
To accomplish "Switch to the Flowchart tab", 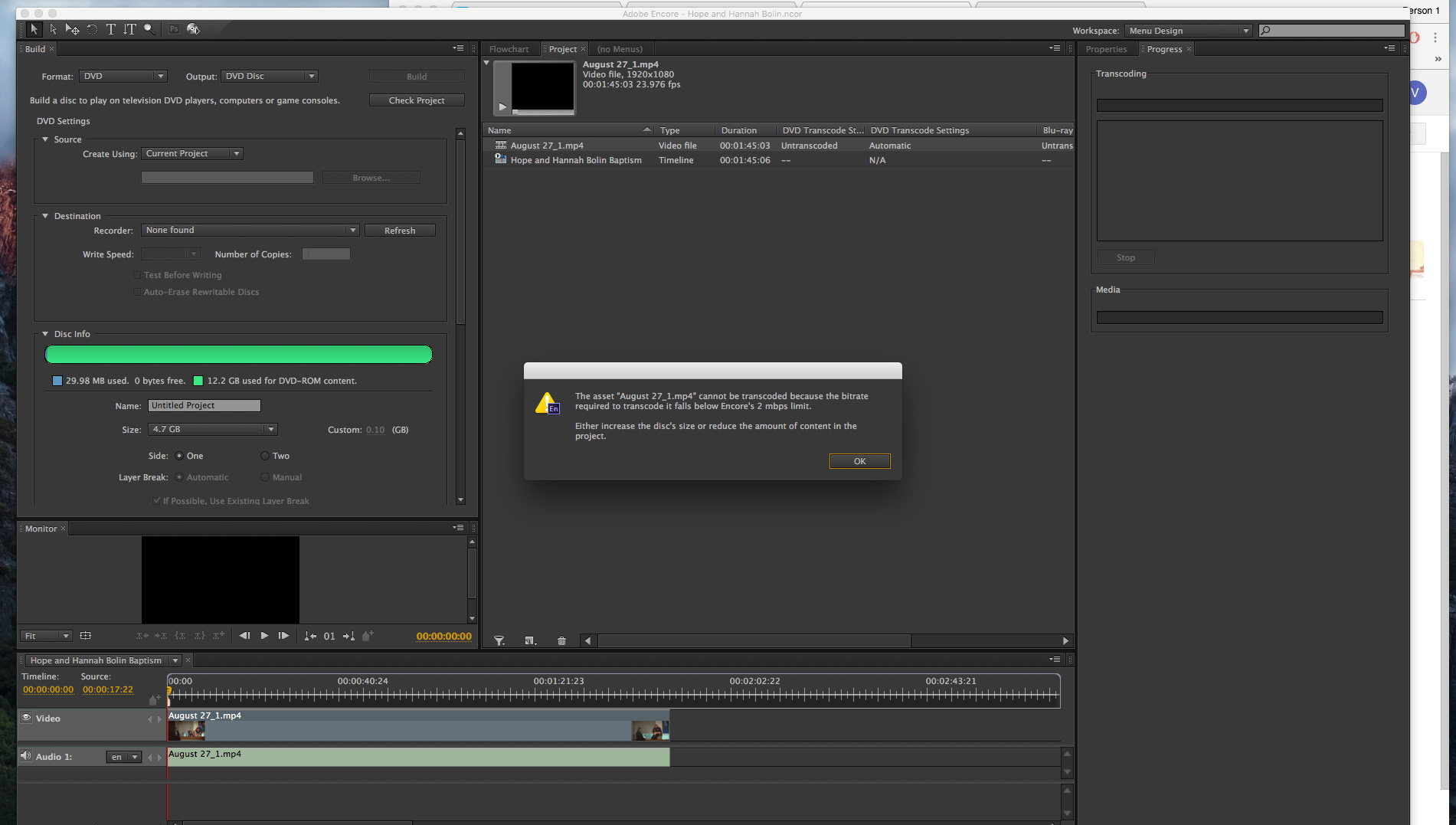I will coord(509,49).
